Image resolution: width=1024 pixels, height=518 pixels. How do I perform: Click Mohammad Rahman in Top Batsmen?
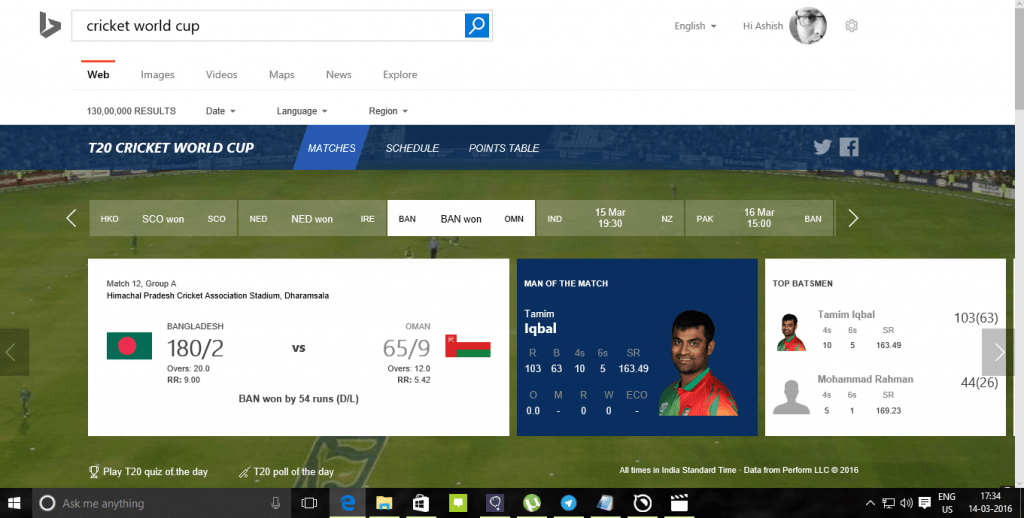point(865,379)
